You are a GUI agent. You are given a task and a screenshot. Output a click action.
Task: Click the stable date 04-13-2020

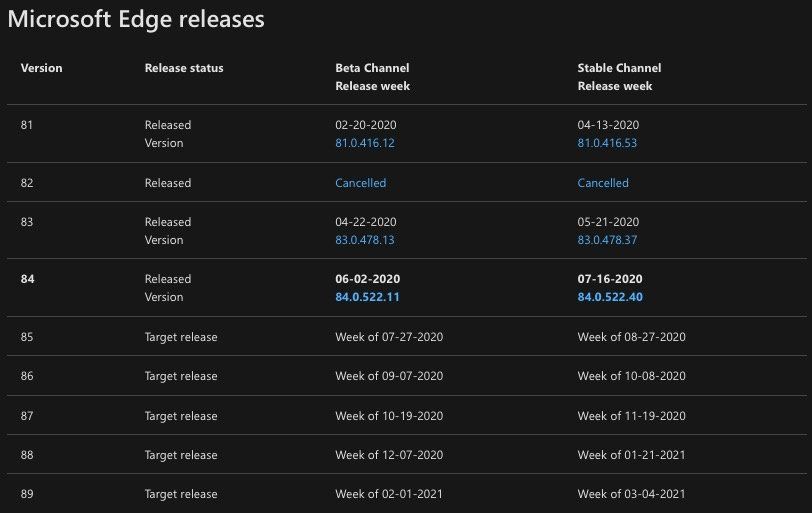[608, 125]
